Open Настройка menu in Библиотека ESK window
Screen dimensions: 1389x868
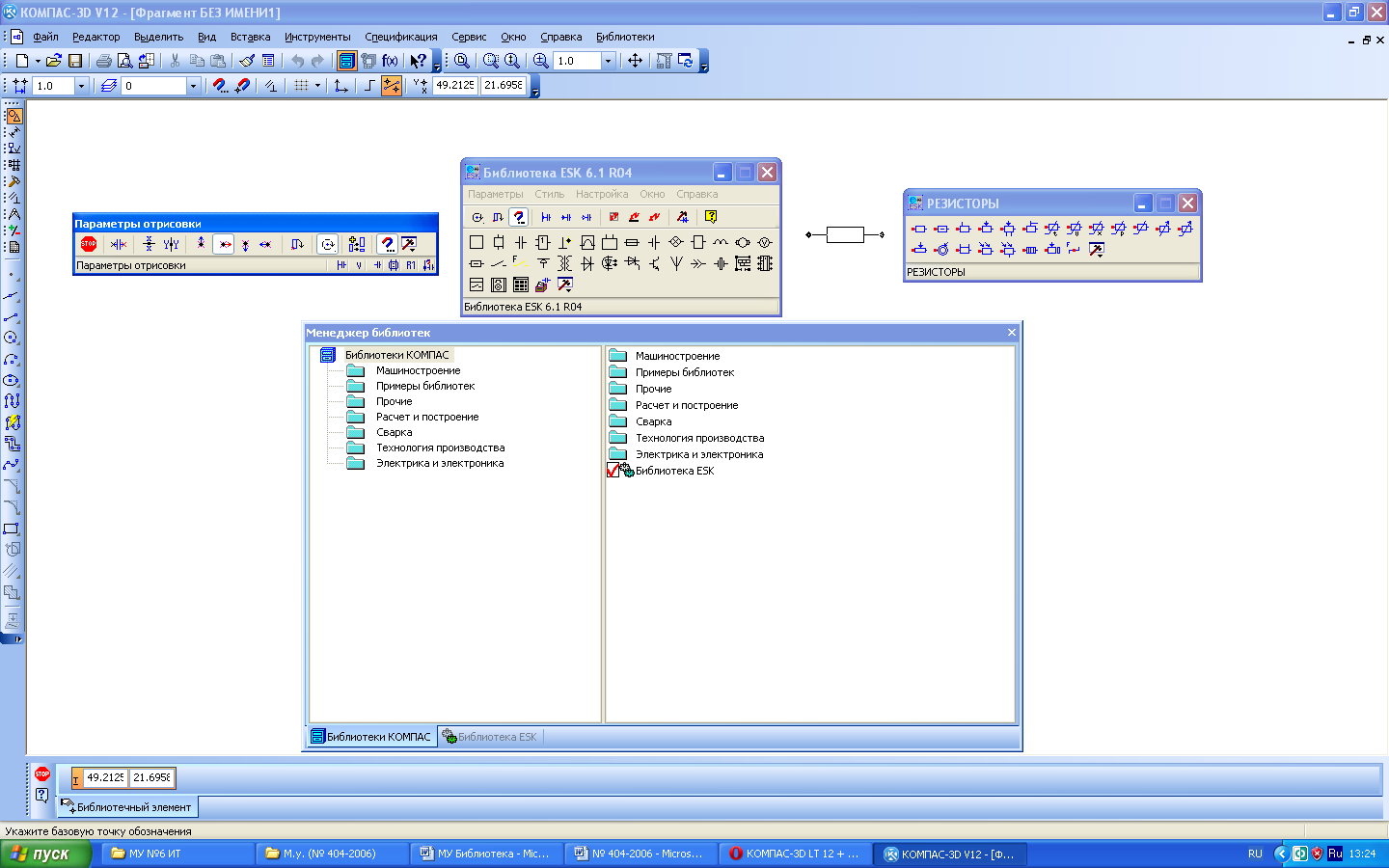602,194
